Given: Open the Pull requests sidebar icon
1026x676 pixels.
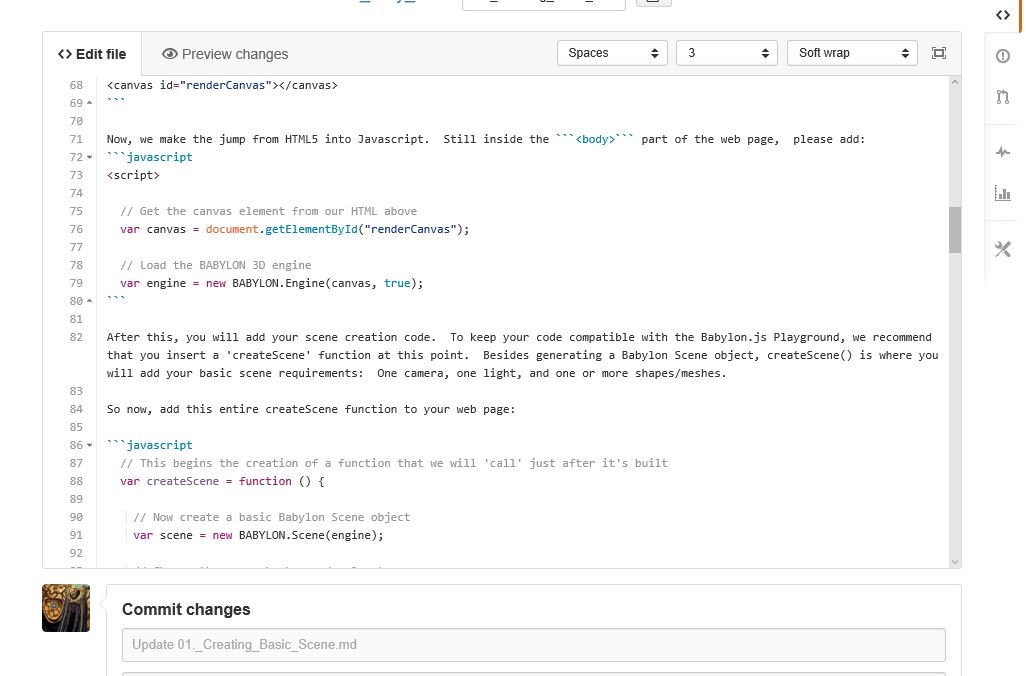Looking at the screenshot, I should click(1002, 98).
